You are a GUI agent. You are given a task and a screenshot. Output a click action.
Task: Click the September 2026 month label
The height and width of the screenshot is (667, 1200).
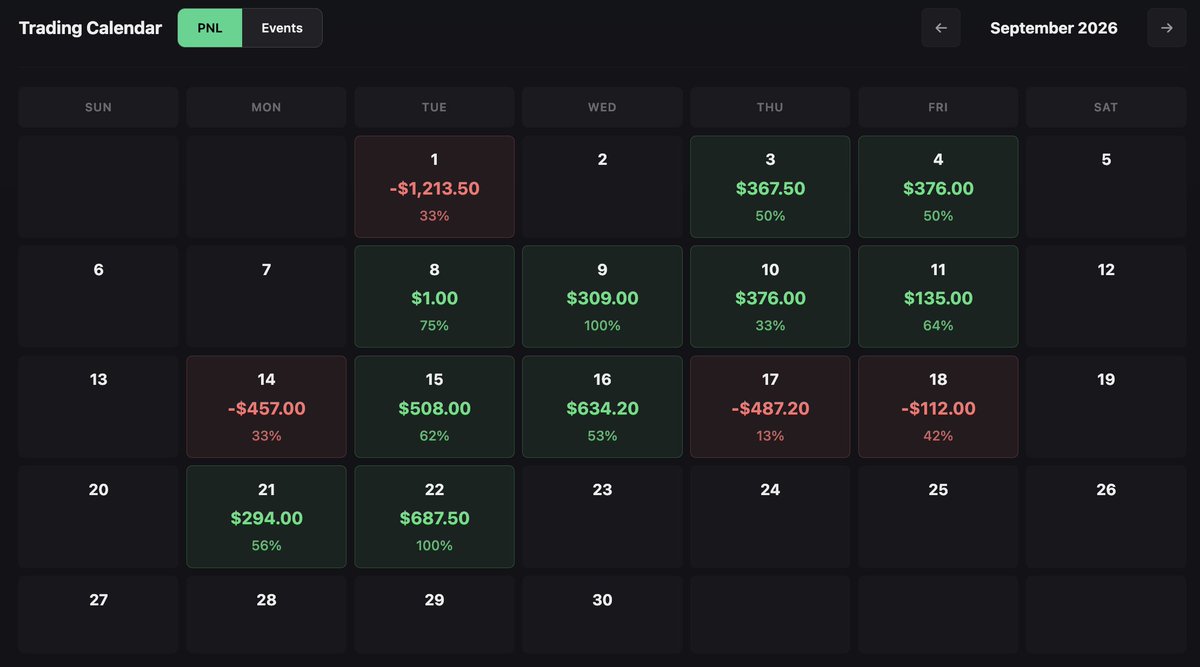pyautogui.click(x=1054, y=28)
